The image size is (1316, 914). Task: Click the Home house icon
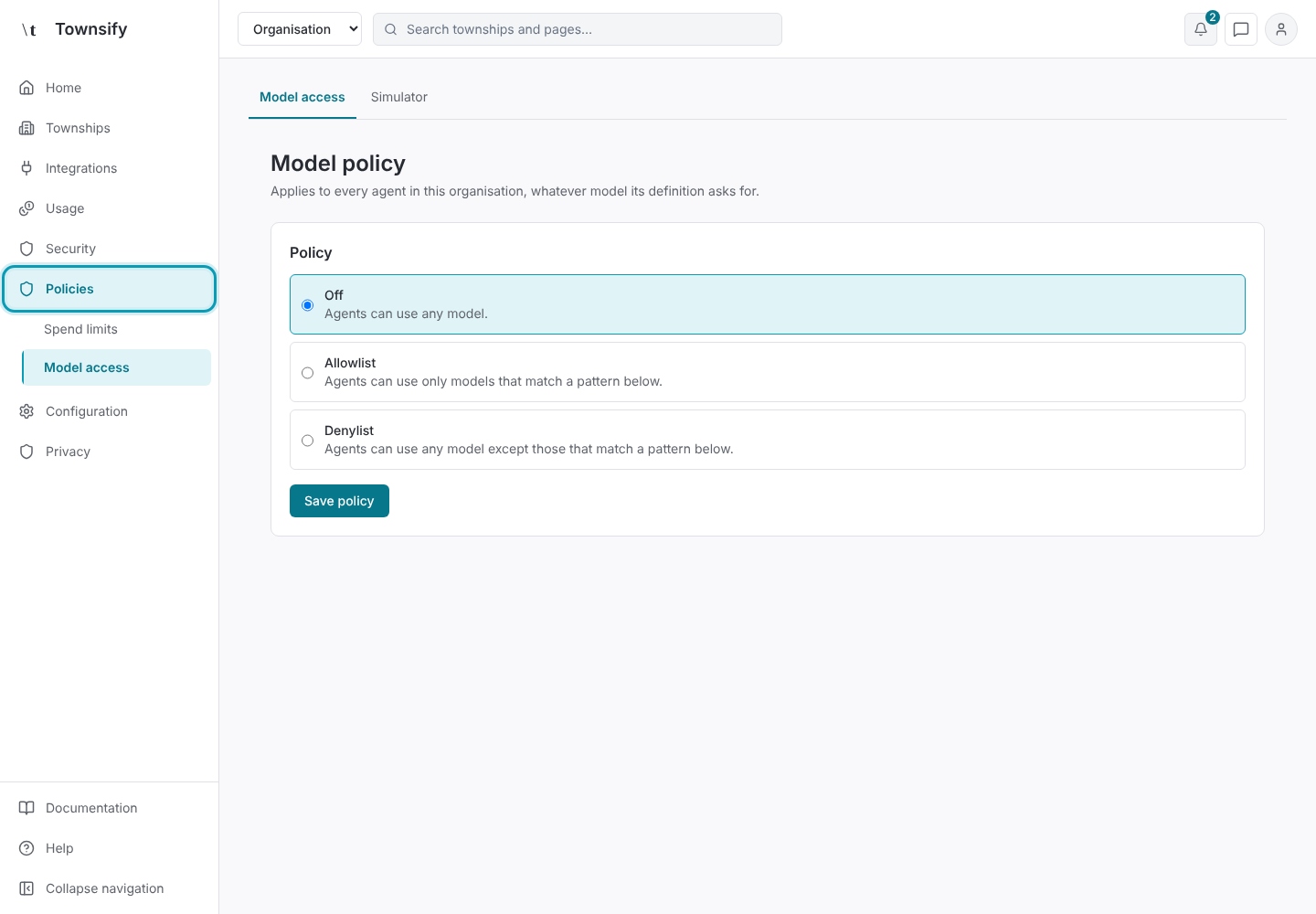point(27,88)
